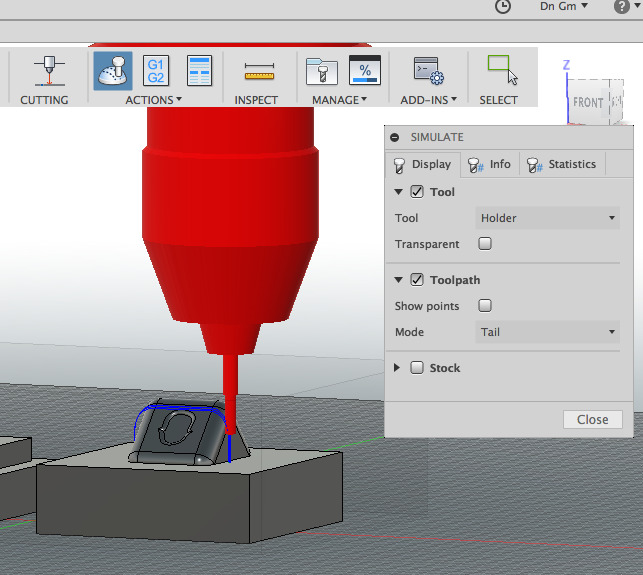Select the Measure ruler icon
This screenshot has width=643, height=575.
click(259, 71)
